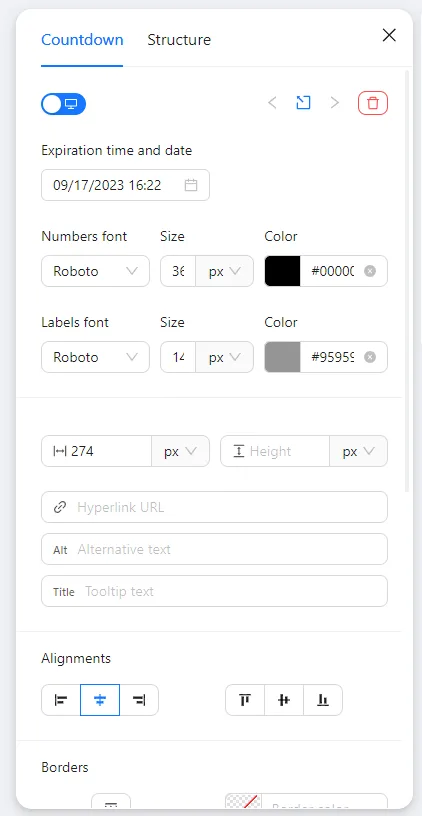Go to previous element using left arrow
The height and width of the screenshot is (816, 422).
pos(272,103)
